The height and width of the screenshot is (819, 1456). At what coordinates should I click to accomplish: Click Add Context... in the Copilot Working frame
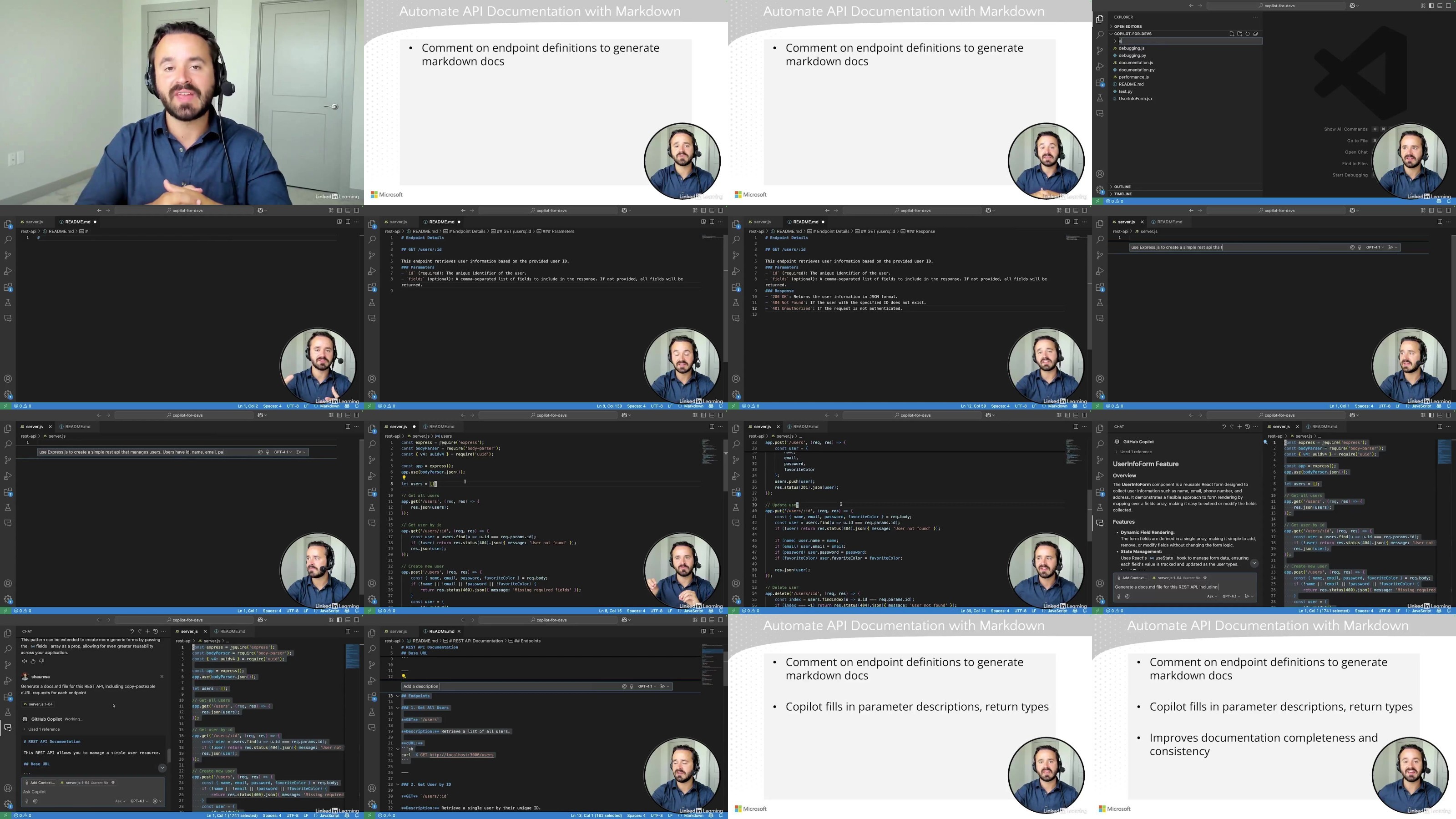tap(40, 783)
